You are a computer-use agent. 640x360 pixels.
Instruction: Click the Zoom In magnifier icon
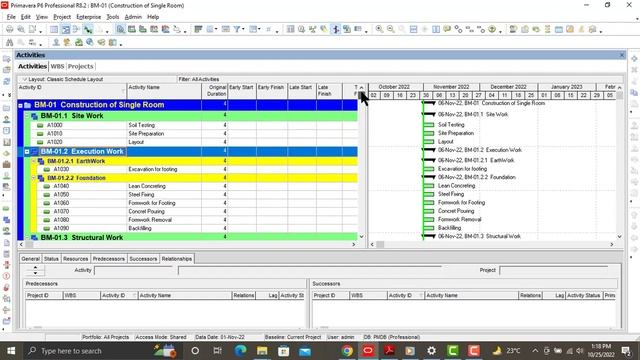379,29
